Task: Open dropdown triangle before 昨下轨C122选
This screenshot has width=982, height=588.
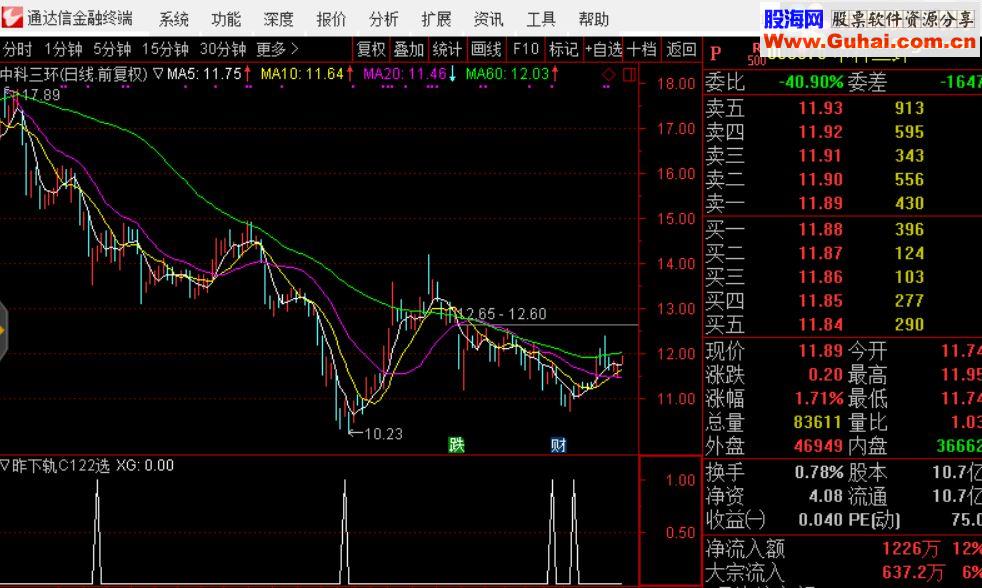Action: click(5, 465)
